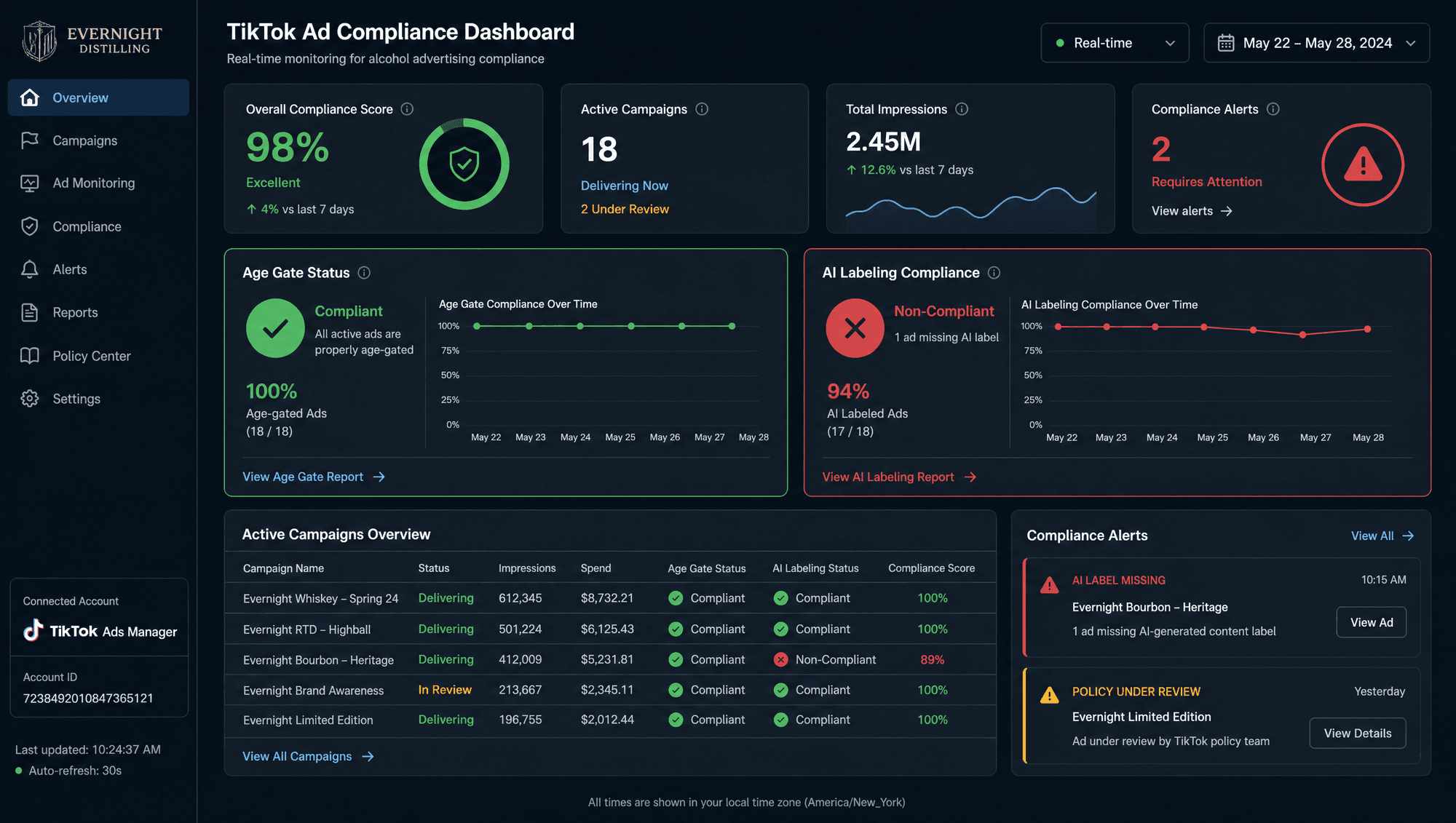Click info icon next to Age Gate Status
1456x823 pixels.
point(365,273)
